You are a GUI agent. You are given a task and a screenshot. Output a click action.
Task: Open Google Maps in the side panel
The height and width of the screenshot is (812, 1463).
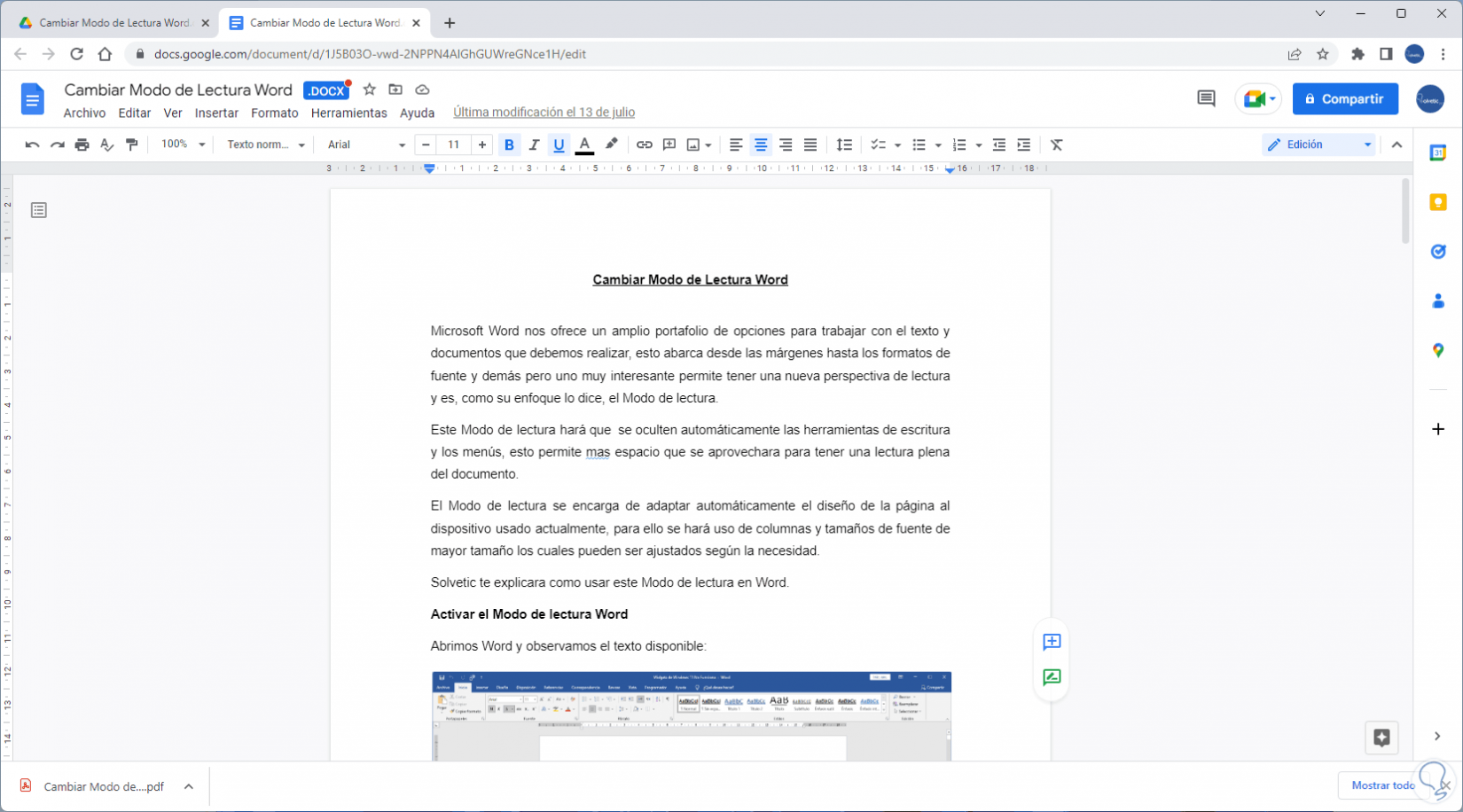(1438, 351)
